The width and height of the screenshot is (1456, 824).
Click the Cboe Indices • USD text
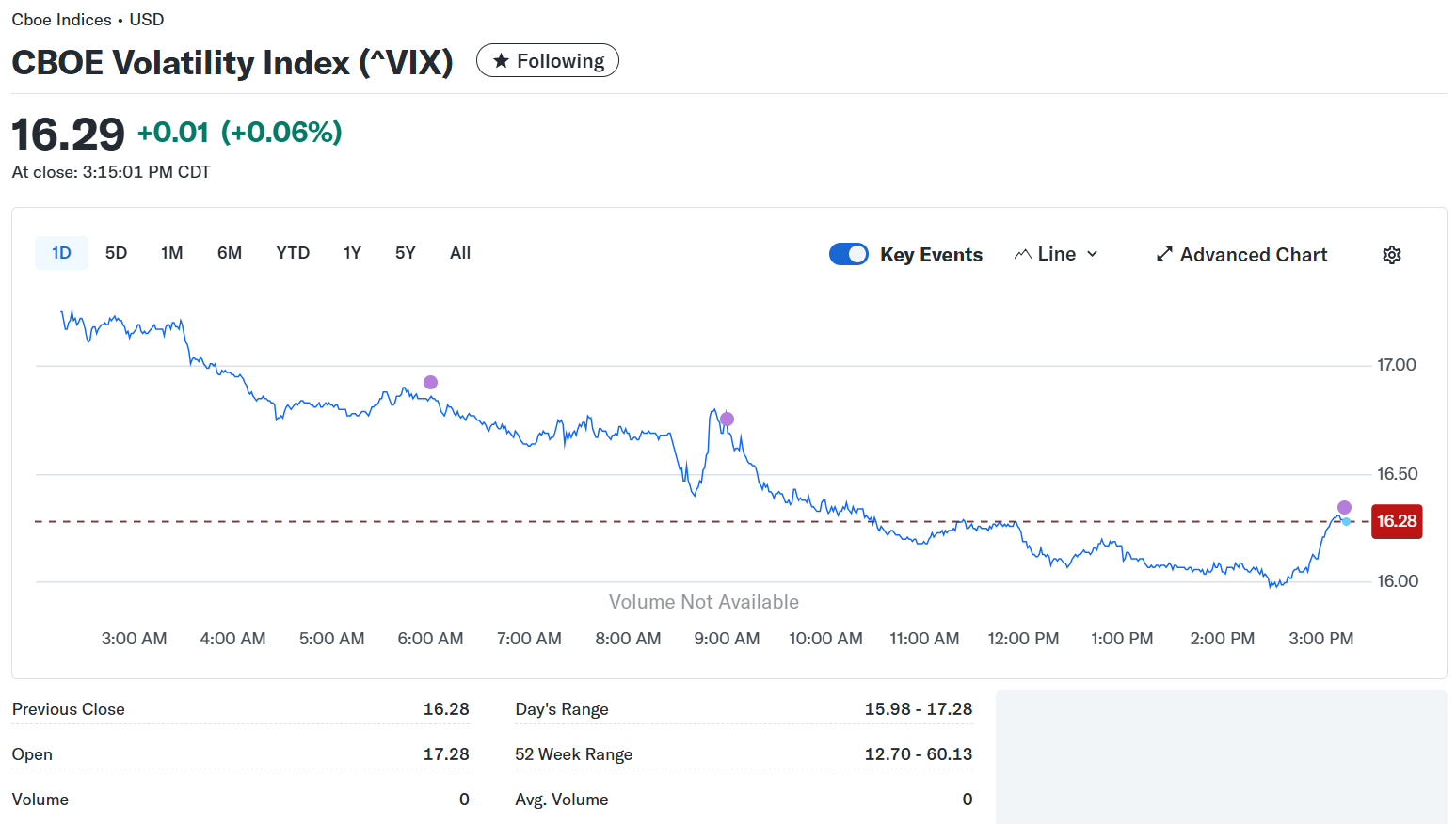coord(88,20)
